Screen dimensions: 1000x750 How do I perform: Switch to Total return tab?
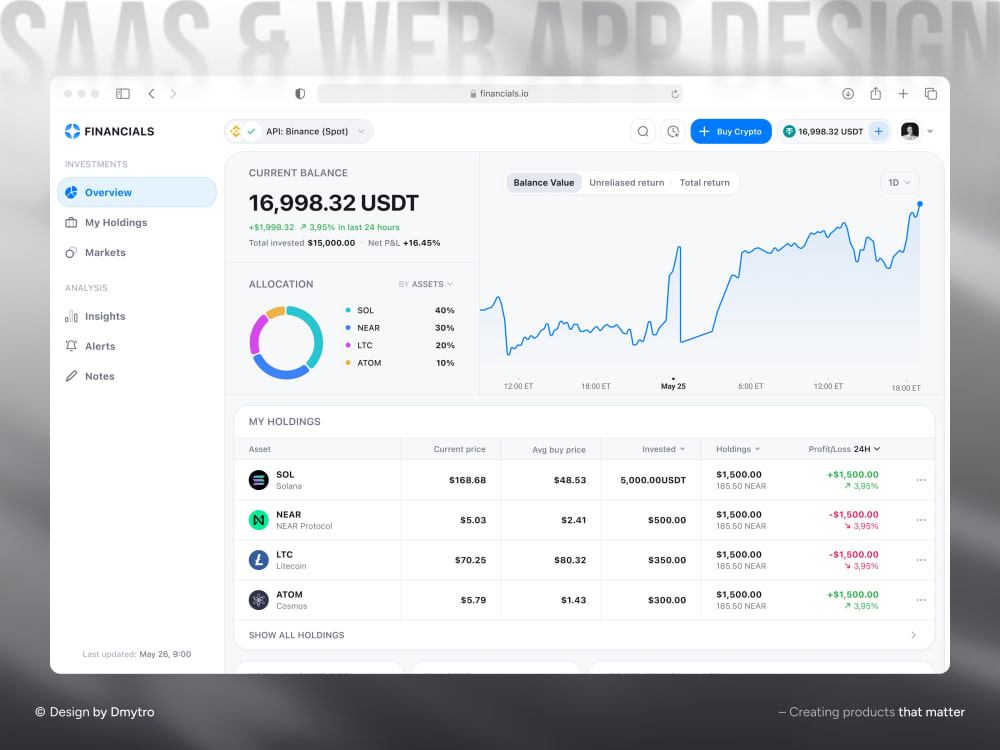(704, 182)
